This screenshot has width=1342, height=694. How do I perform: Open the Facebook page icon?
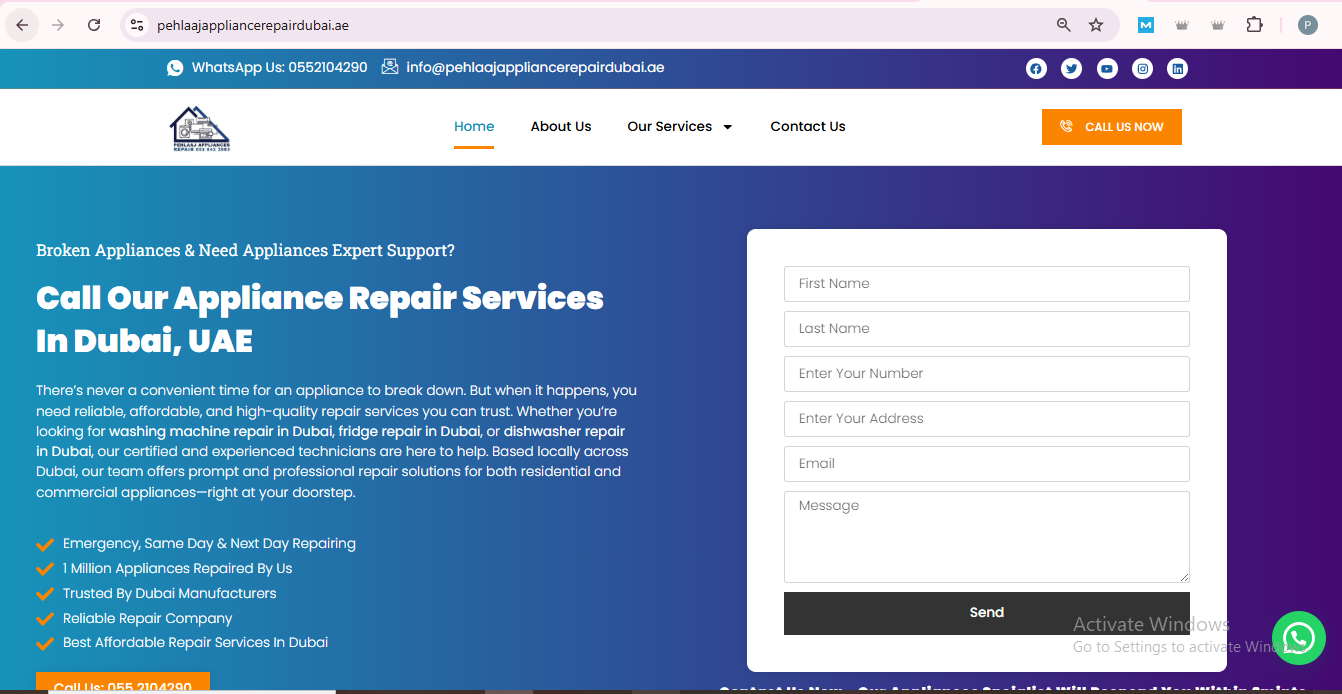1036,68
